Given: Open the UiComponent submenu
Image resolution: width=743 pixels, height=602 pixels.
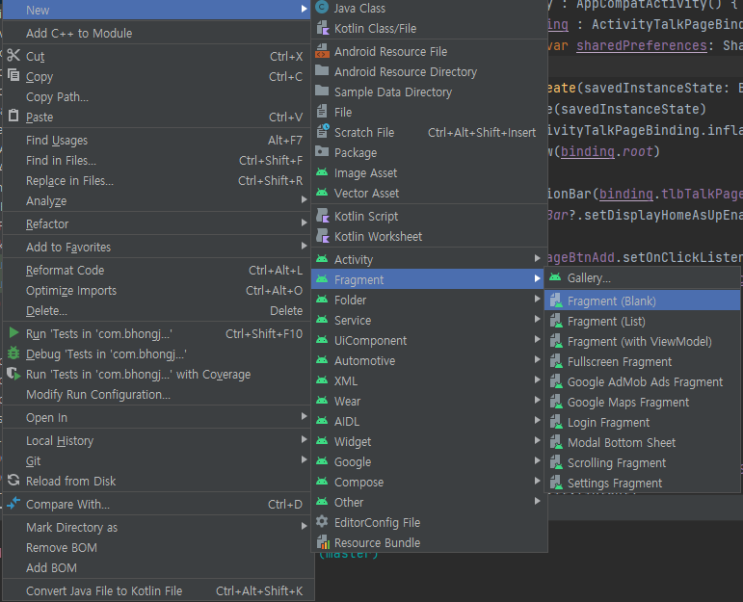Looking at the screenshot, I should (427, 340).
